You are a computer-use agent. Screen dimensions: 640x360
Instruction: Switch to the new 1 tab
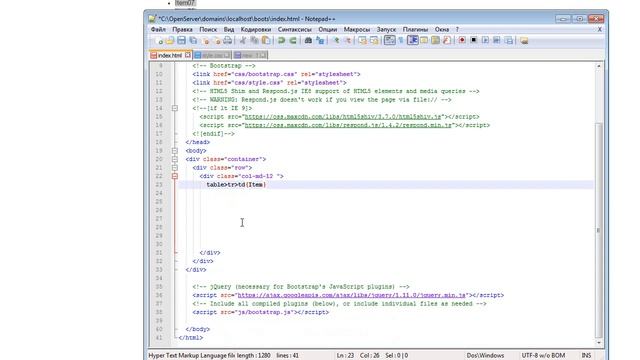[250, 55]
